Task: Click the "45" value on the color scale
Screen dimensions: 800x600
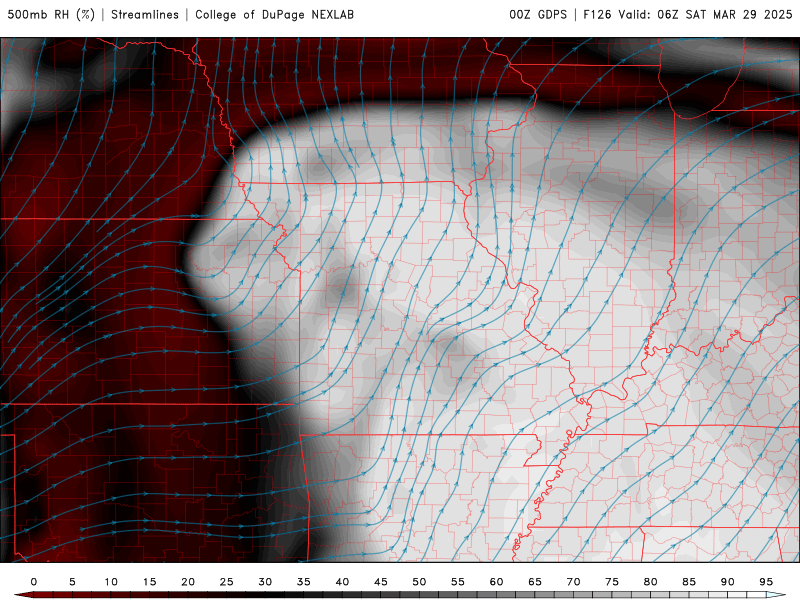Action: point(381,582)
